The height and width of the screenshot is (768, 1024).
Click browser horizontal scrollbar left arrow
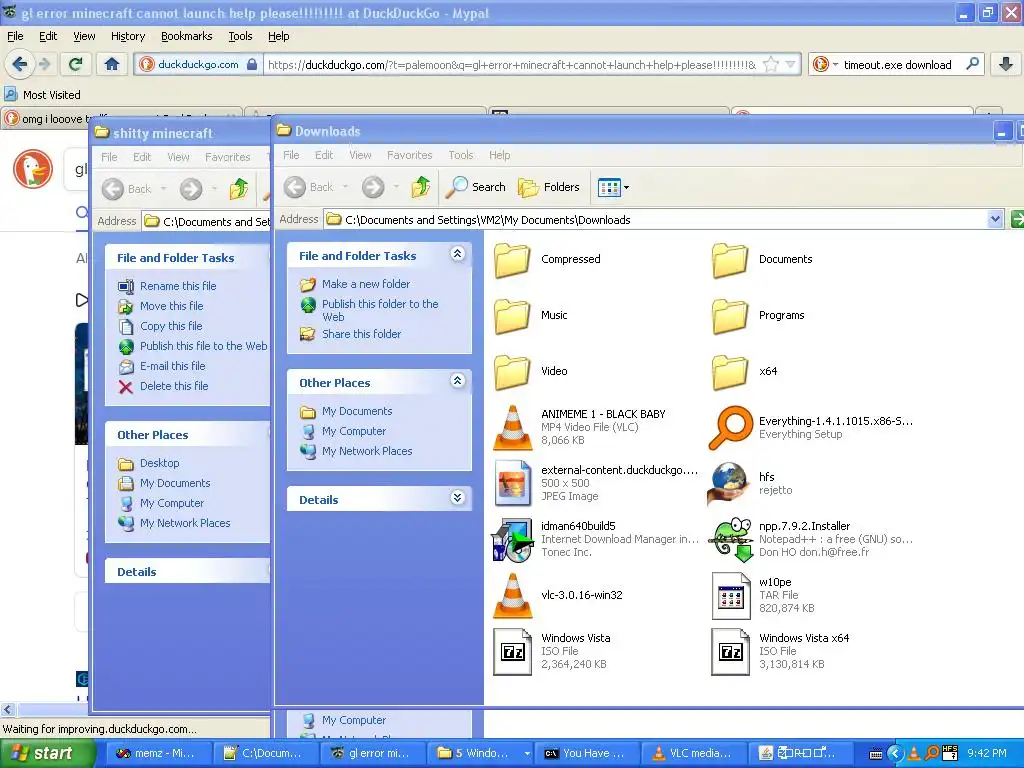click(x=7, y=709)
